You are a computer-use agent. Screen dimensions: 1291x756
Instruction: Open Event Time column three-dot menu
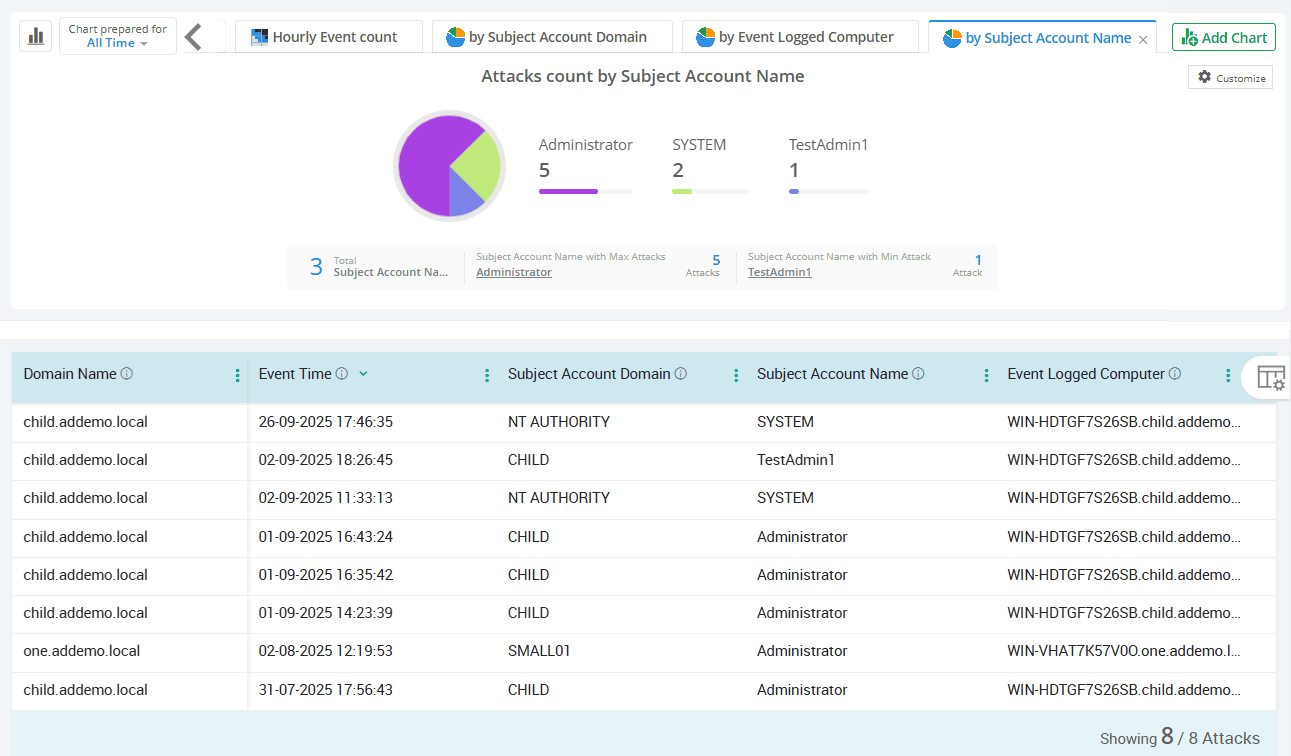pyautogui.click(x=487, y=376)
